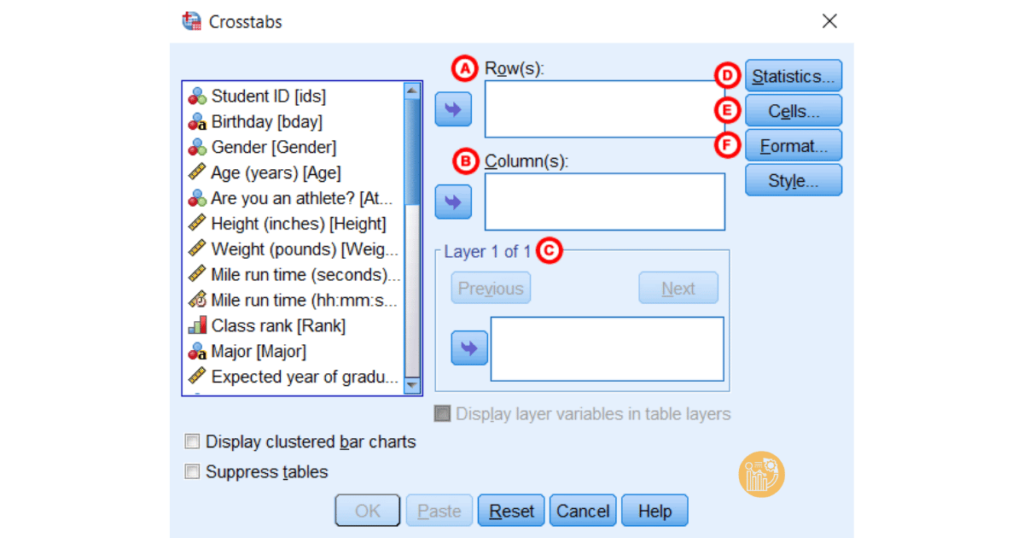Select Height (inches) [Height] variable
Viewport: 1024px width, 538px height.
pos(298,223)
